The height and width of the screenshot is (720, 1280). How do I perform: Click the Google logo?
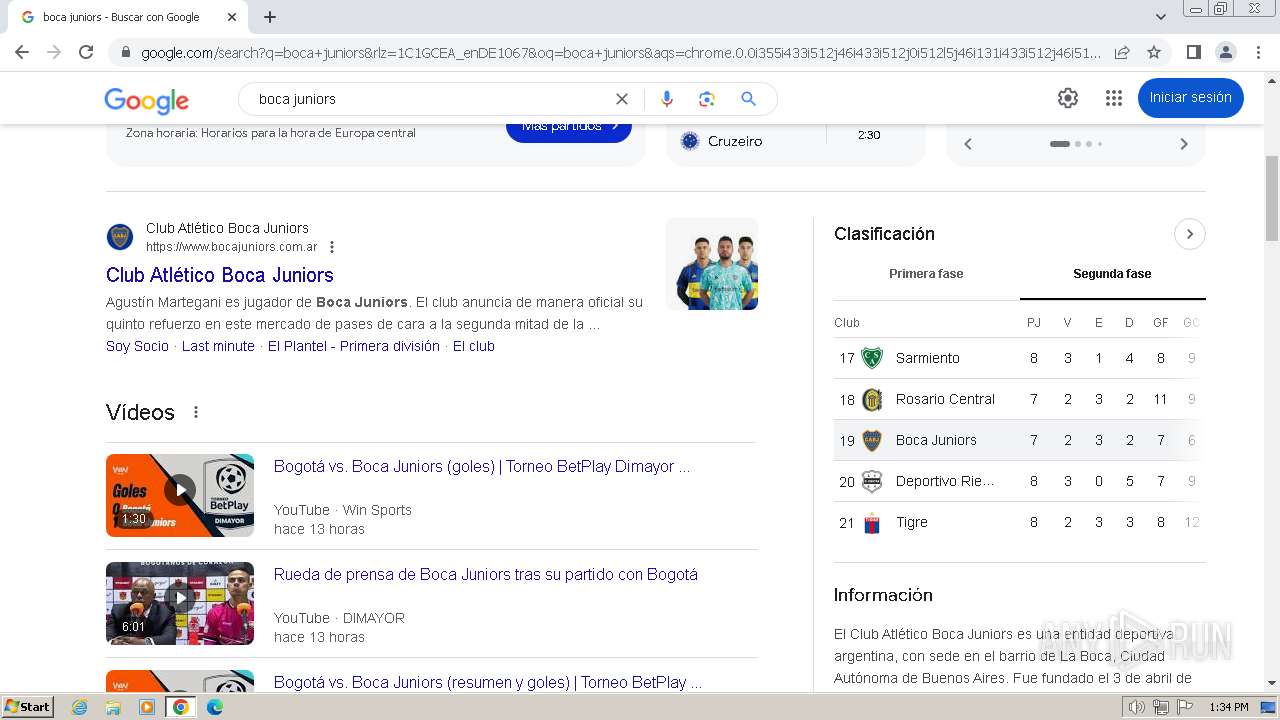(x=146, y=100)
